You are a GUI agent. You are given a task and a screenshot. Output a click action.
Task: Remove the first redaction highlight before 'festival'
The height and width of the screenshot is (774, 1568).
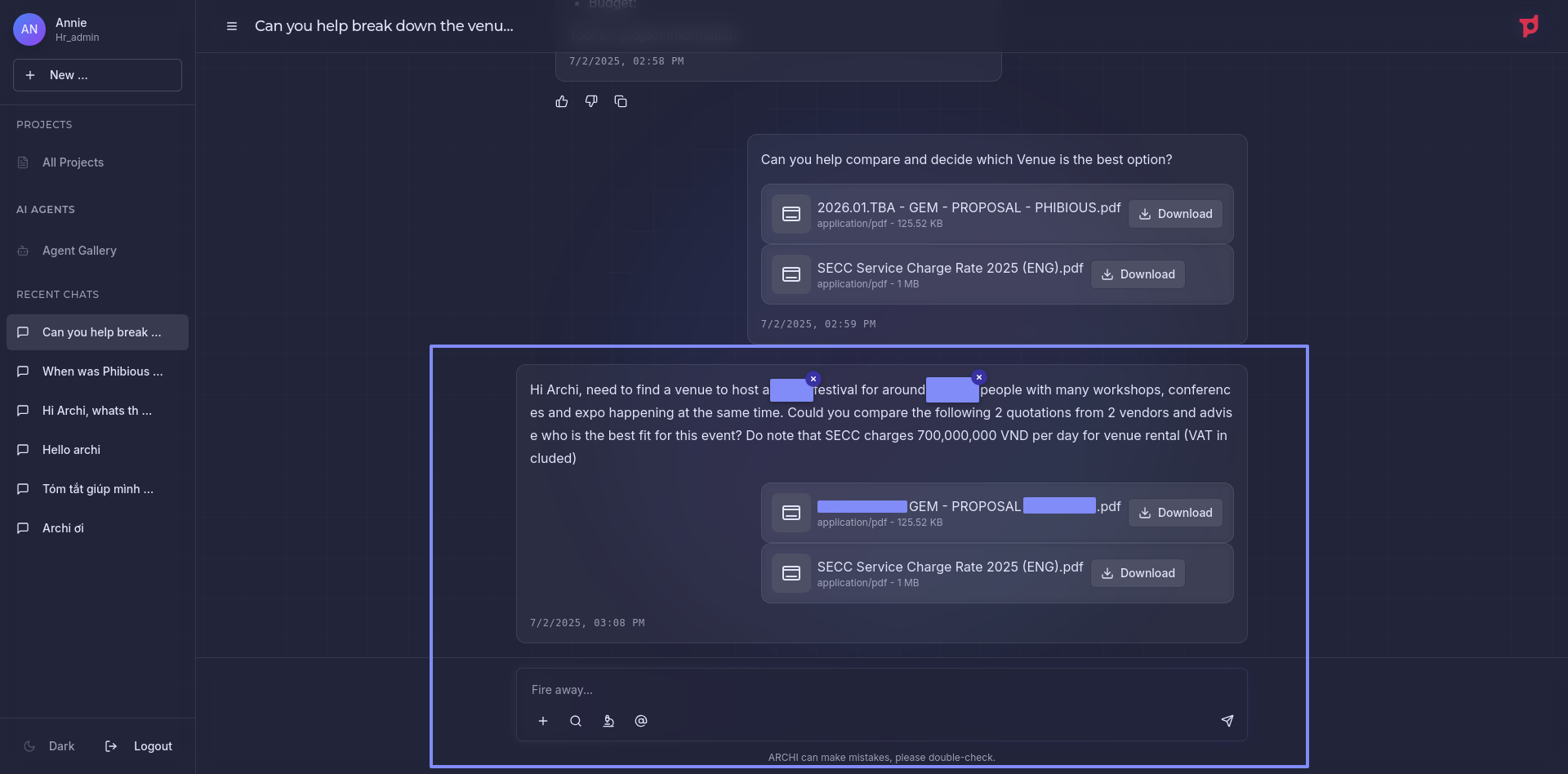[813, 379]
